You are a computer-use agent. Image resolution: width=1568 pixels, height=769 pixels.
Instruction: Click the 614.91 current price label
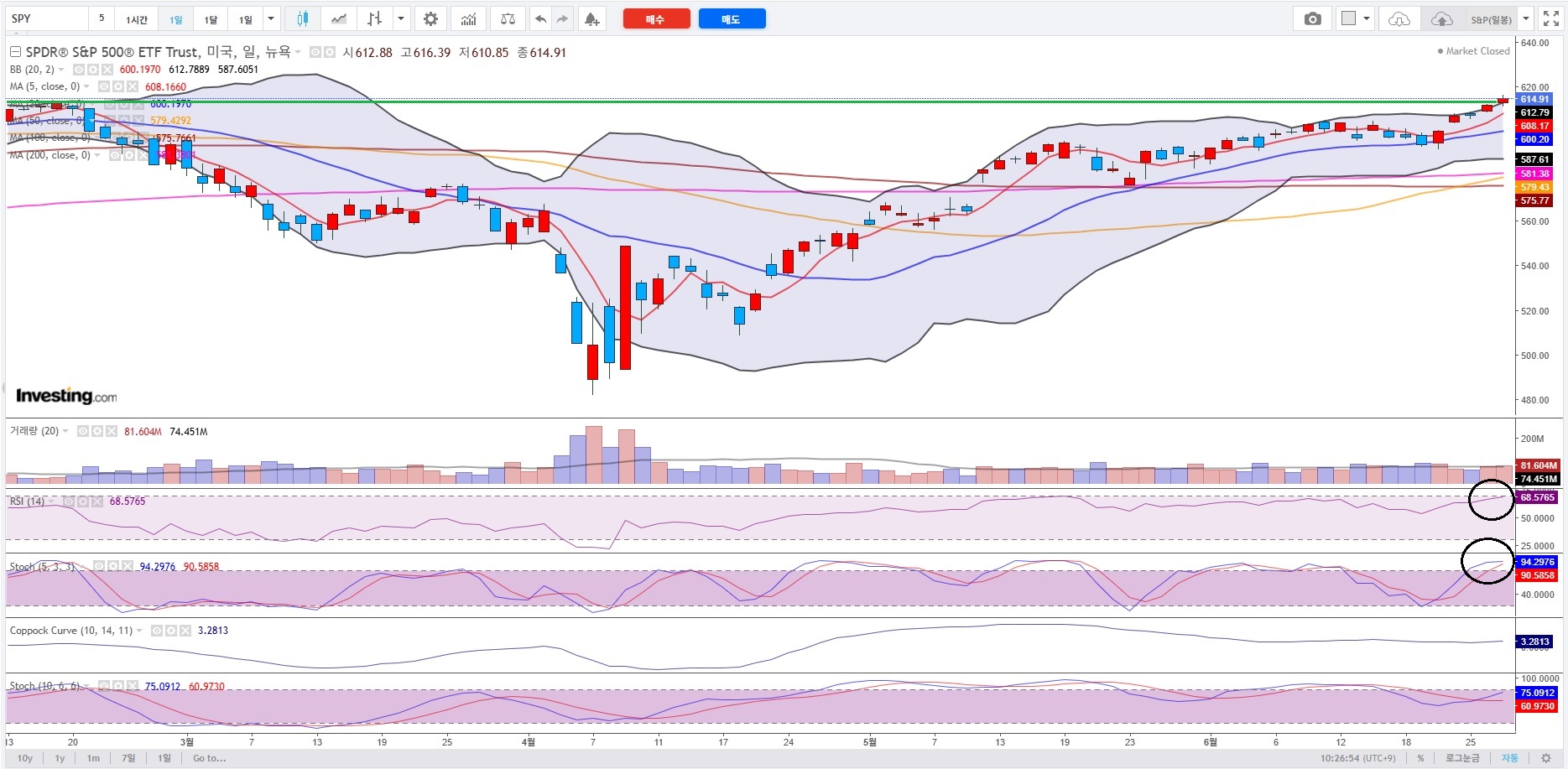1536,99
